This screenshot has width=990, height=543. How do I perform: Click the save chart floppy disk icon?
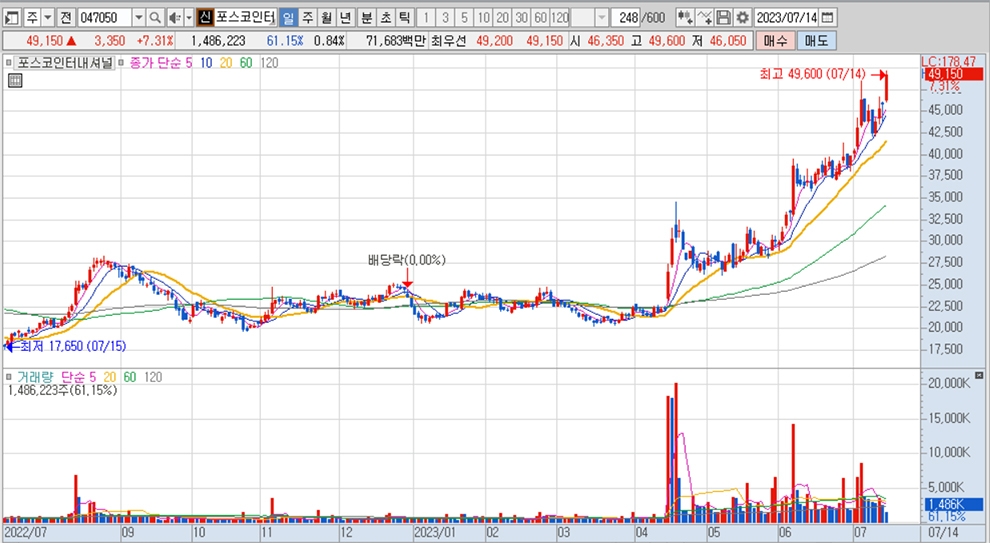tap(723, 17)
